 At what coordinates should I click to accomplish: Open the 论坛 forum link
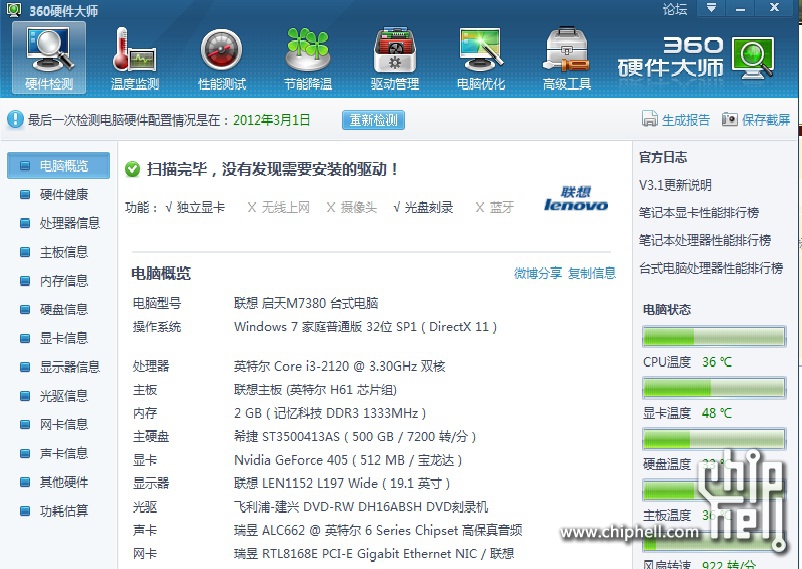pos(675,9)
